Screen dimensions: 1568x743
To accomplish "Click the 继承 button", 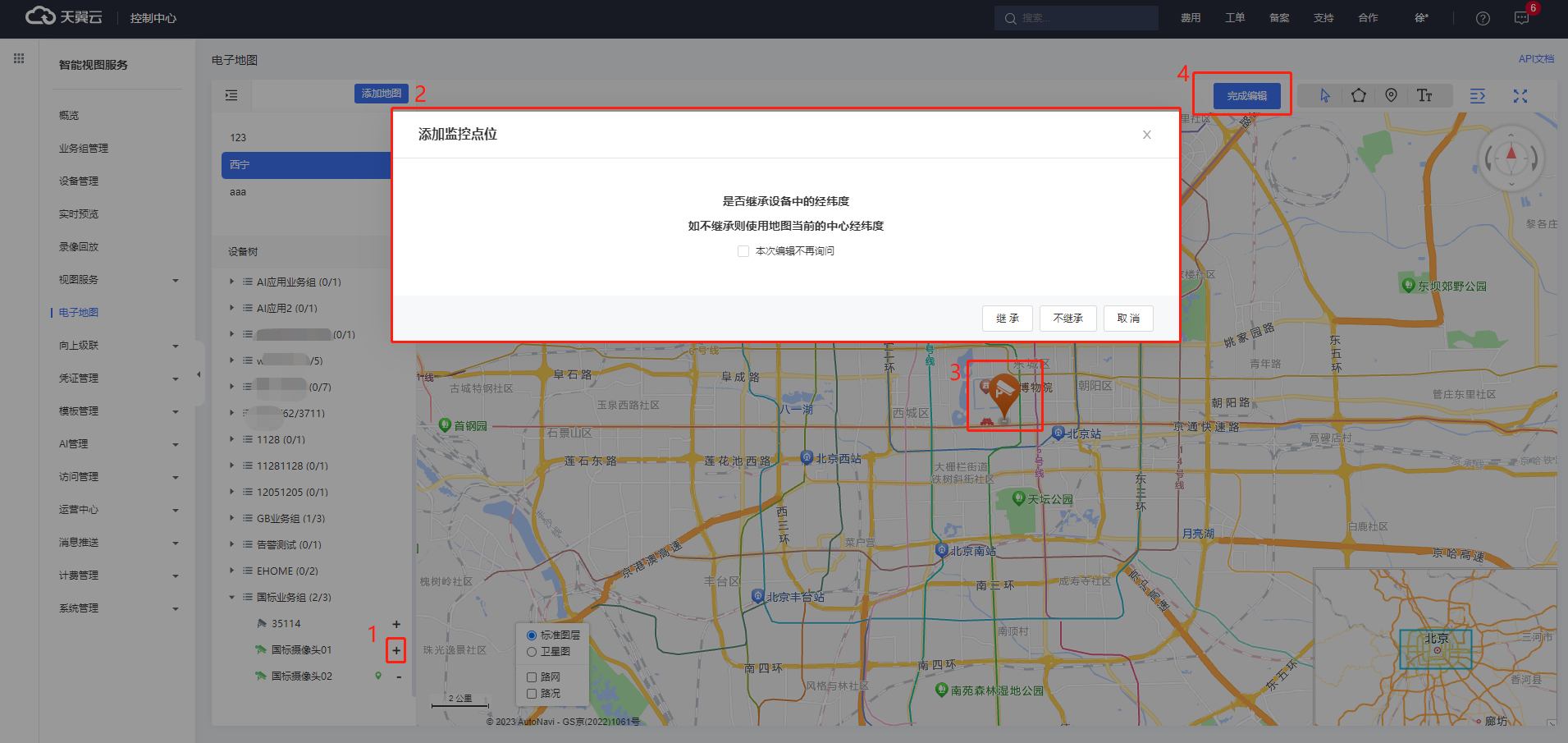I will tap(1007, 319).
